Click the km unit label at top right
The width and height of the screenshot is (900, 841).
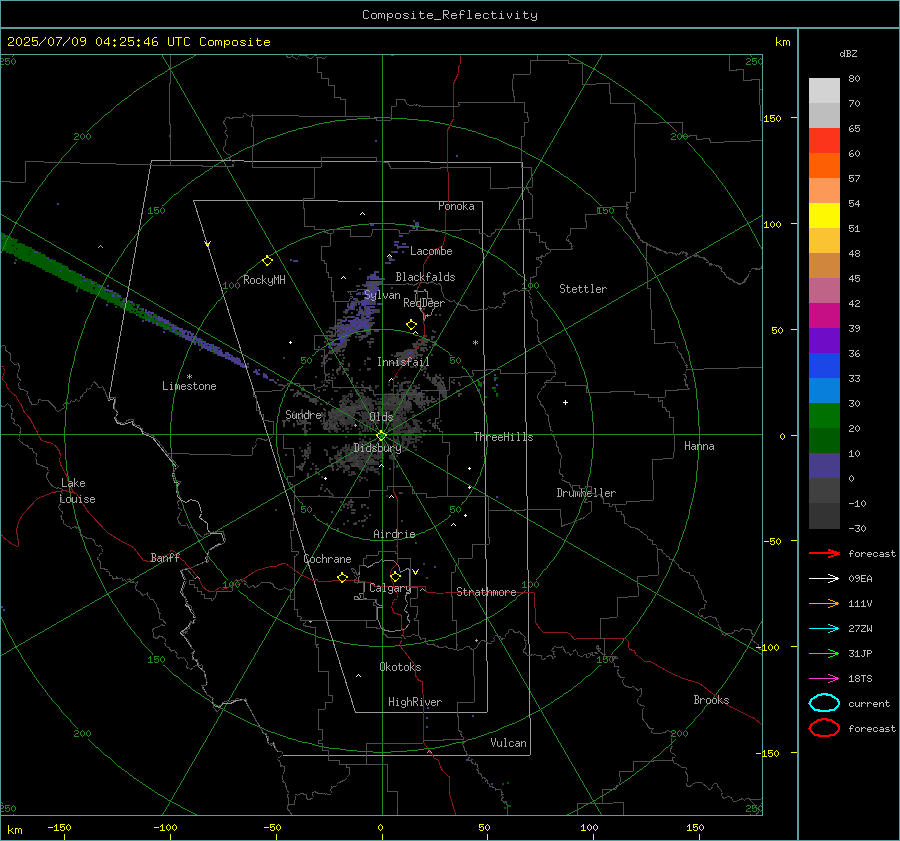click(x=782, y=42)
